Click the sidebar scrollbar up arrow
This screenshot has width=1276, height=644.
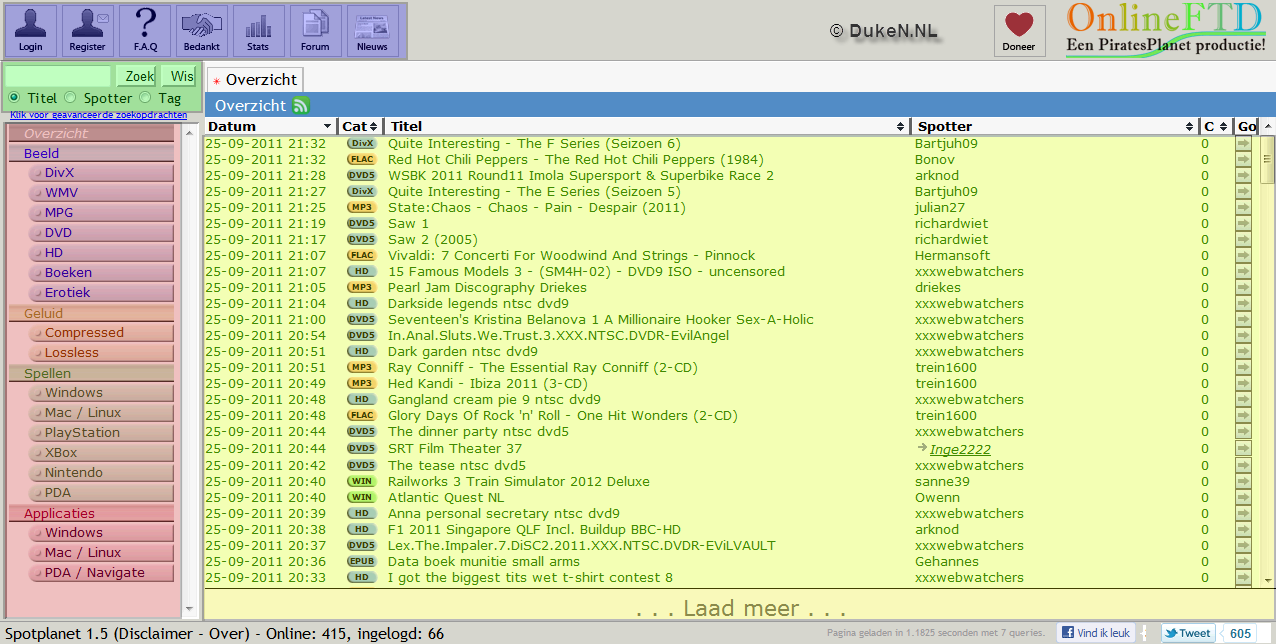tap(190, 131)
